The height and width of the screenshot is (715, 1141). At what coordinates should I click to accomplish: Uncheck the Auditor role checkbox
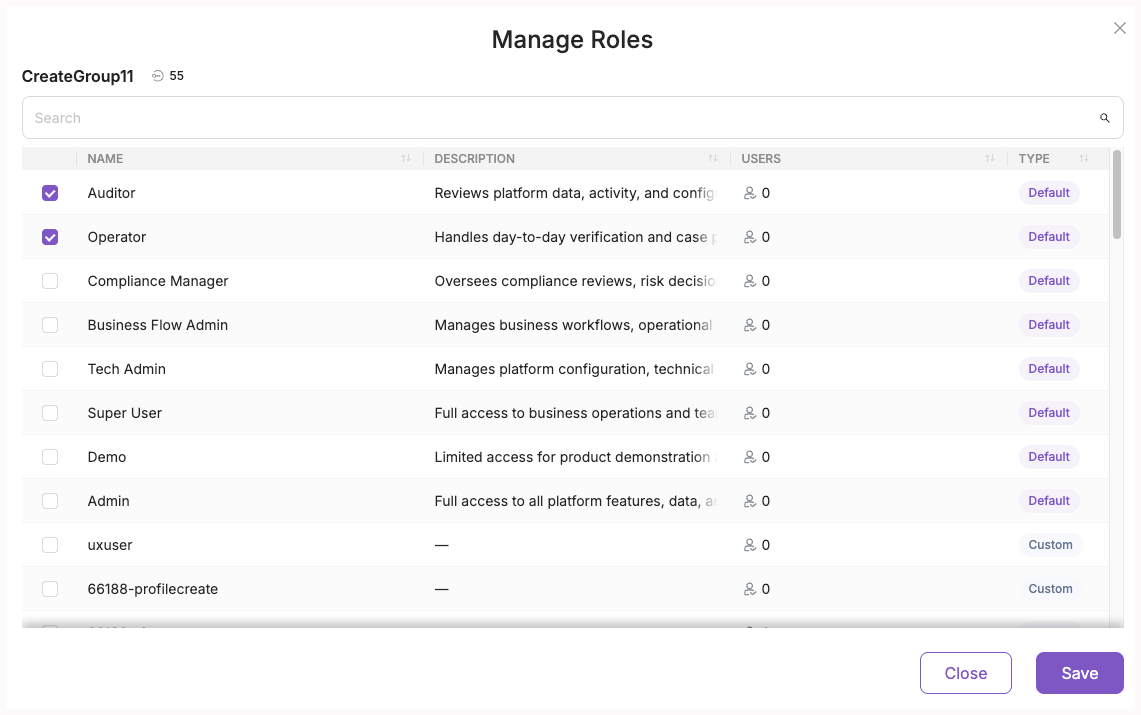49,193
